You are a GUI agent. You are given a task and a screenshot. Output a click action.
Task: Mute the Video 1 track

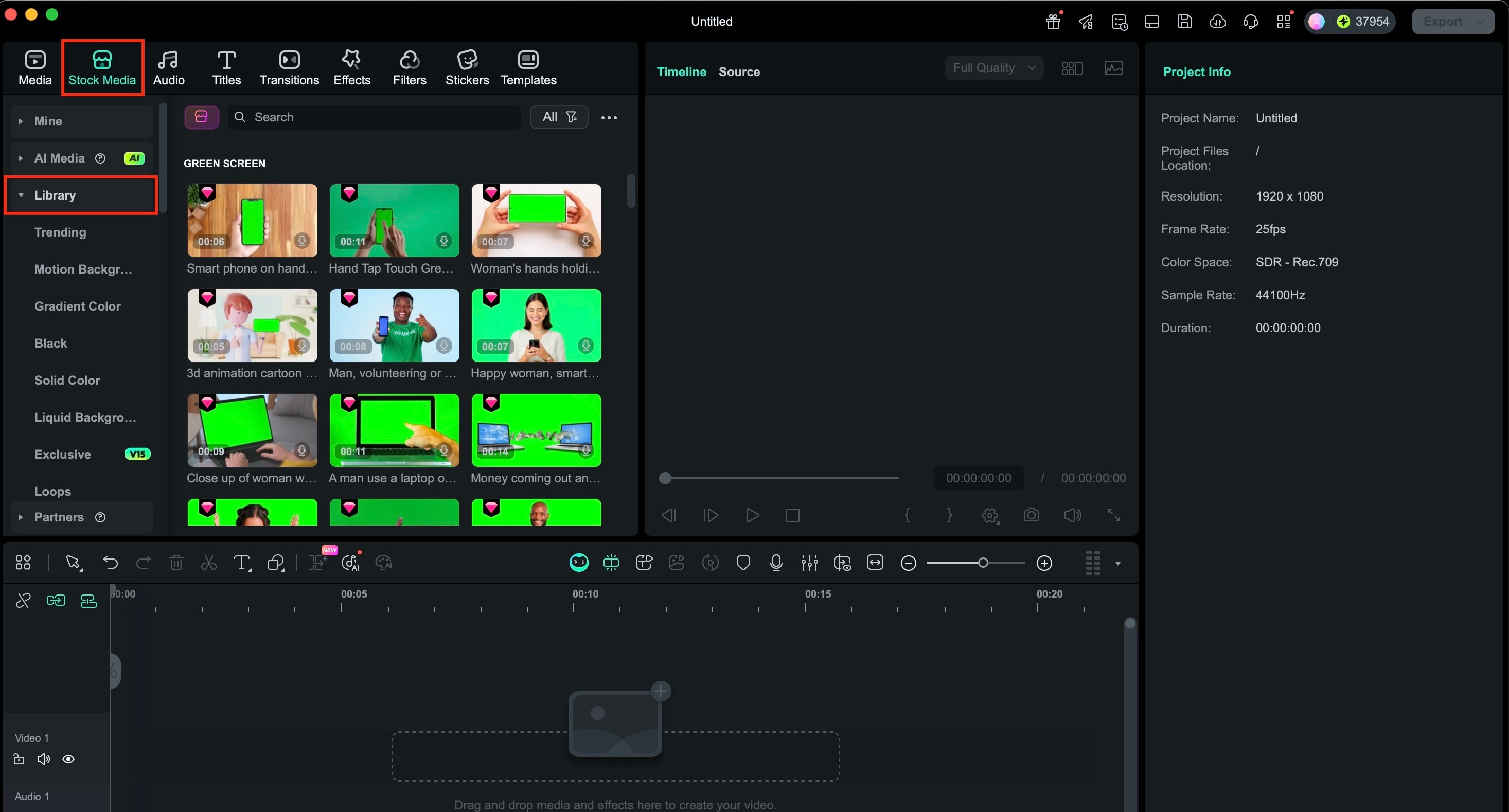(43, 759)
